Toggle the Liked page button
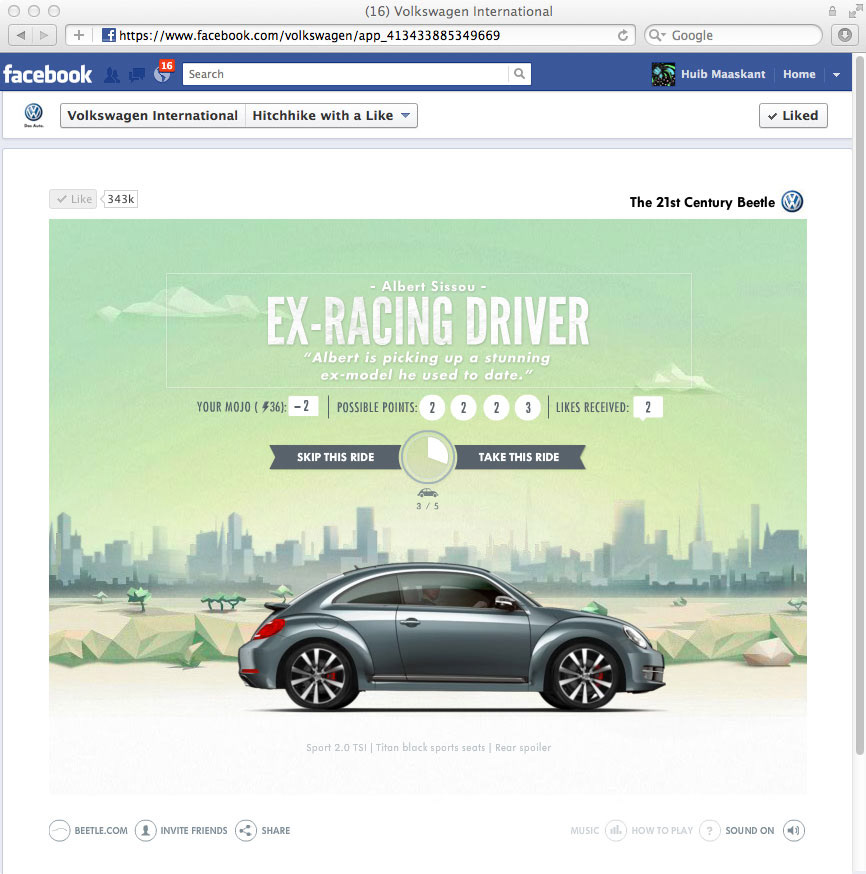 (793, 115)
